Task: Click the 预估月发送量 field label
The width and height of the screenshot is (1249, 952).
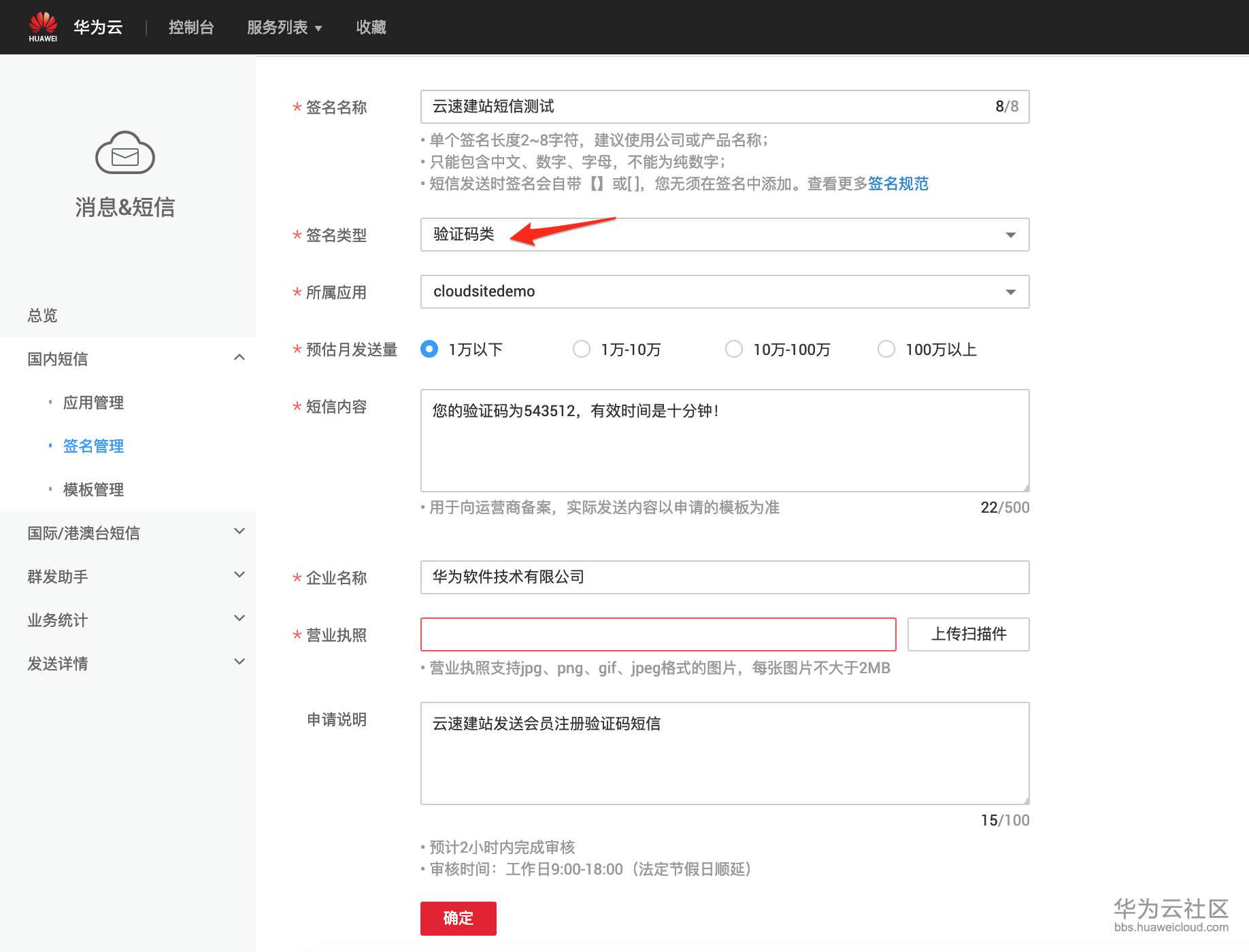Action: [x=351, y=350]
